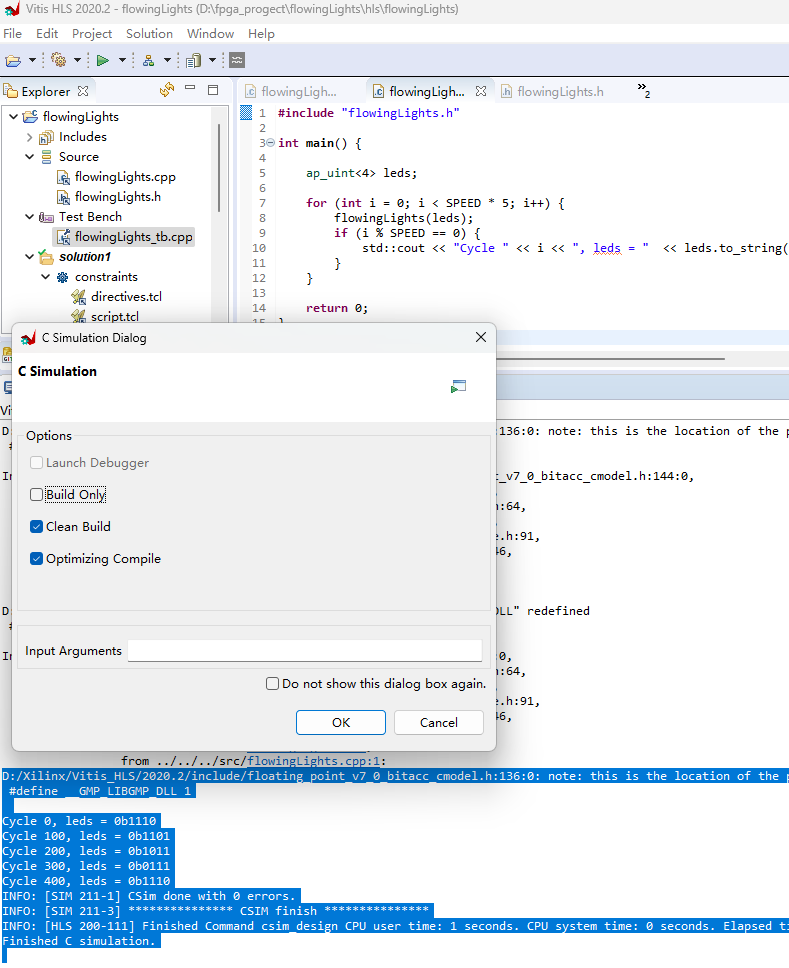Uncheck the Clean Build checkbox
Image resolution: width=789 pixels, height=968 pixels.
(36, 527)
